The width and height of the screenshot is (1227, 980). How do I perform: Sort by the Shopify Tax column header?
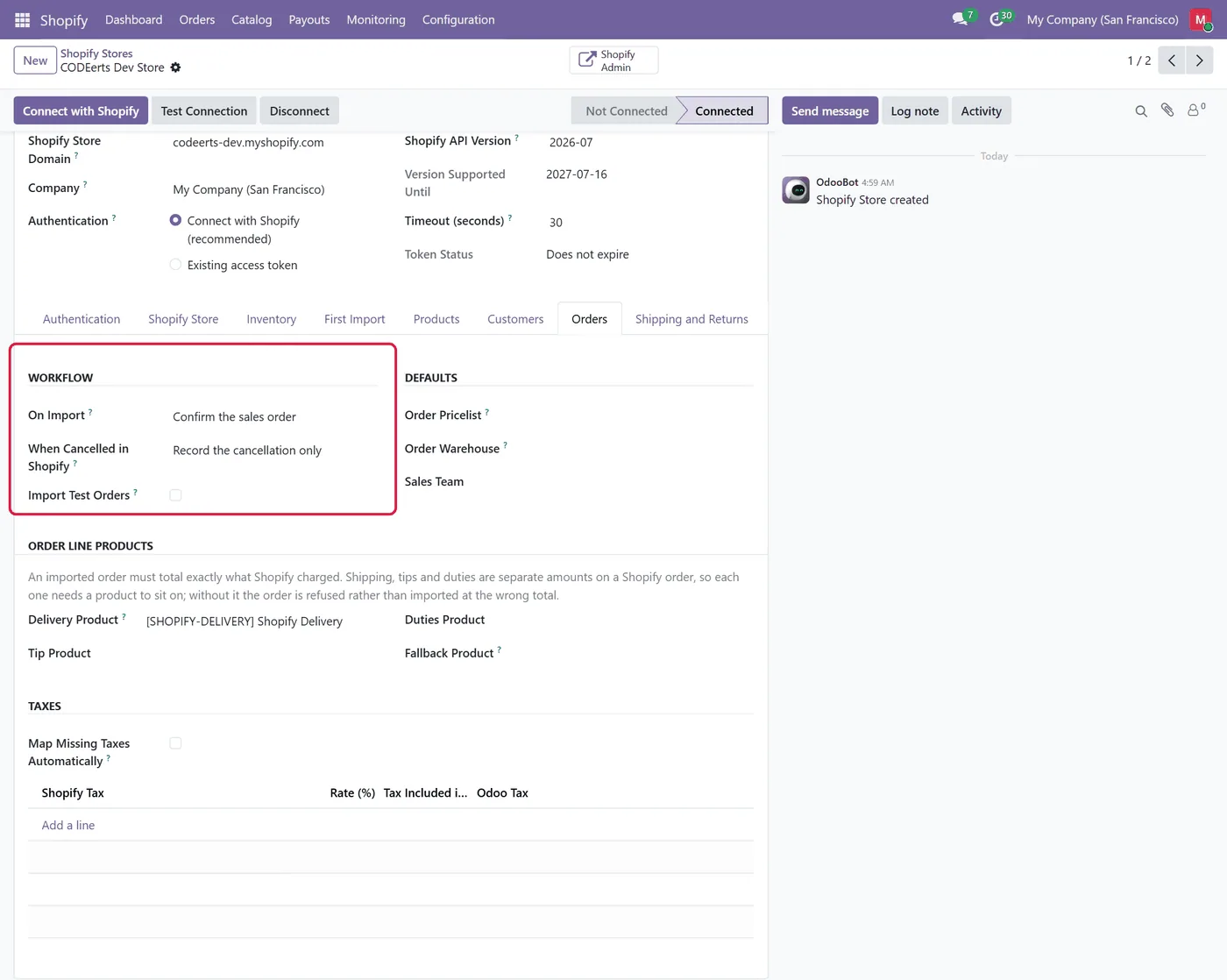tap(73, 793)
